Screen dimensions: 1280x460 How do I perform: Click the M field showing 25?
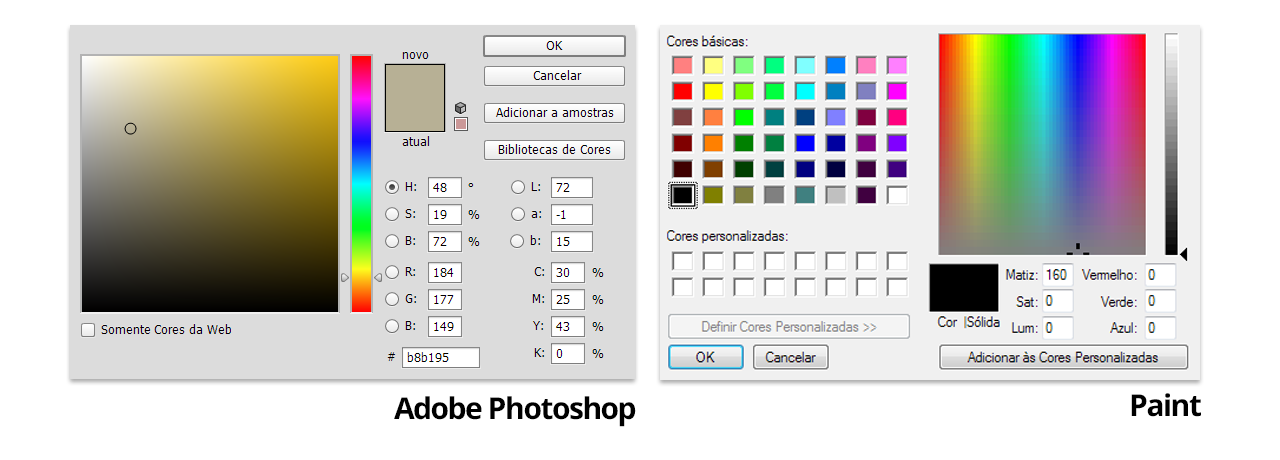coord(568,299)
